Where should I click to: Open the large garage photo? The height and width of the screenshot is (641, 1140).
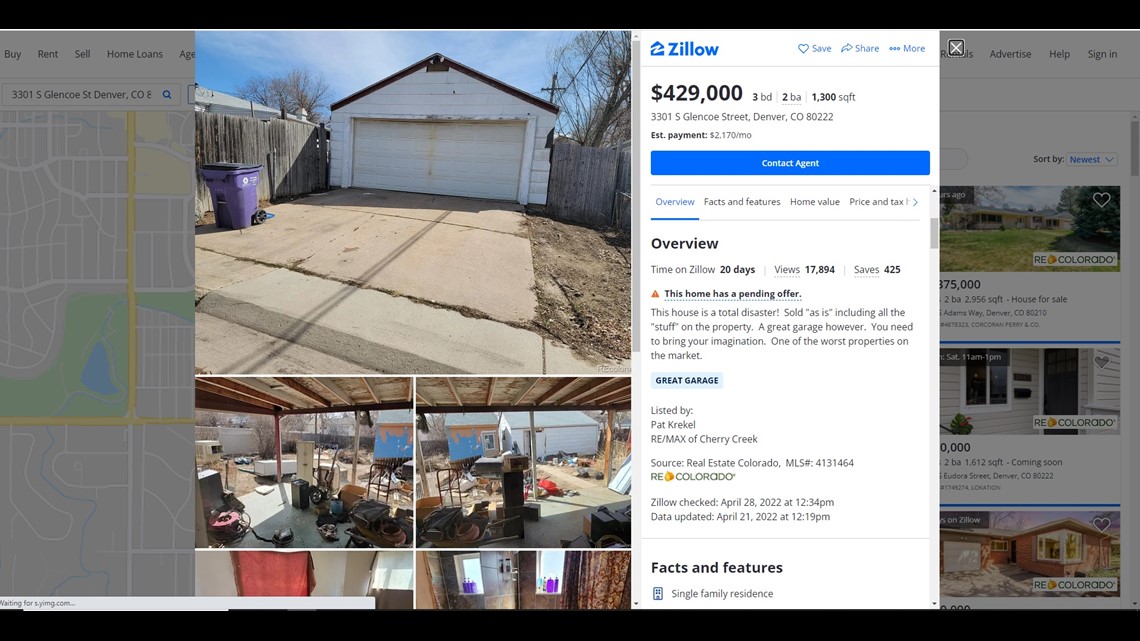point(413,202)
